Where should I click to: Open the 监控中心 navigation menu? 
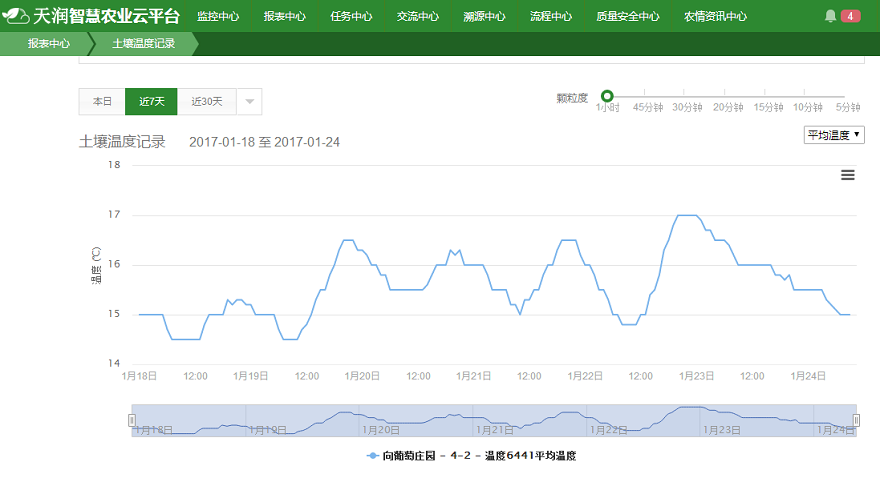tap(217, 16)
